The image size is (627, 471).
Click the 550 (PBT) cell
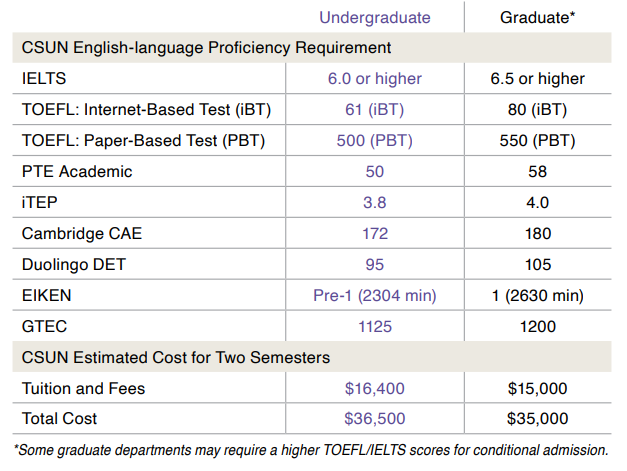(537, 141)
